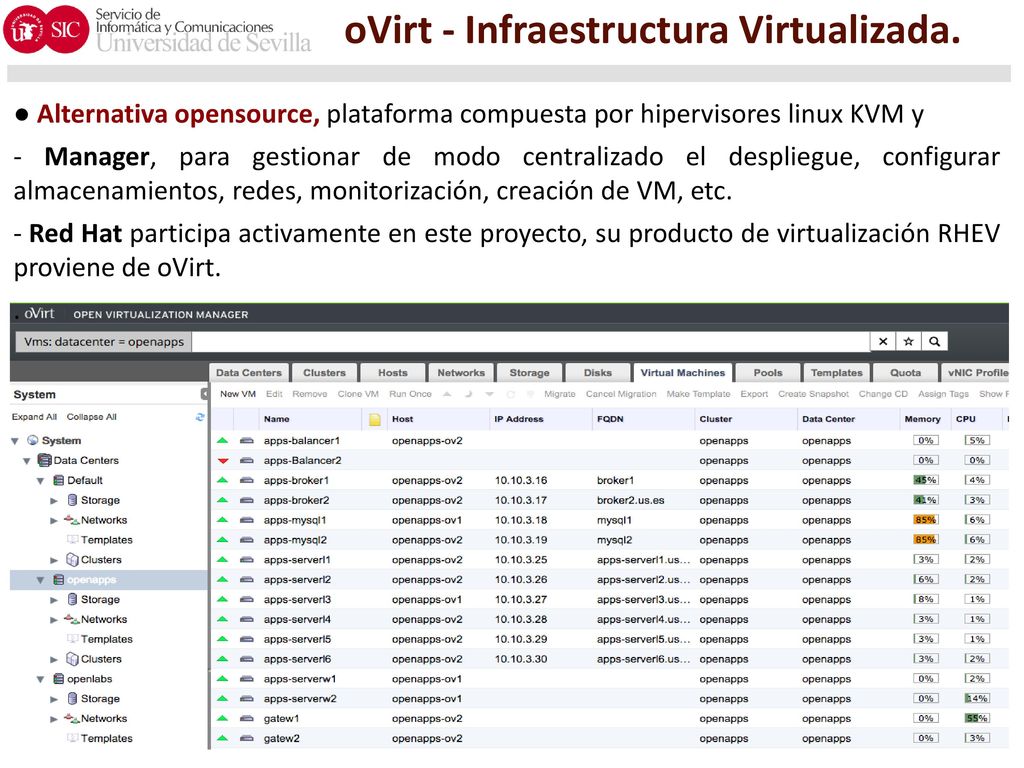Viewport: 1024px width, 768px height.
Task: Collapse the System tree root
Action: [15, 441]
